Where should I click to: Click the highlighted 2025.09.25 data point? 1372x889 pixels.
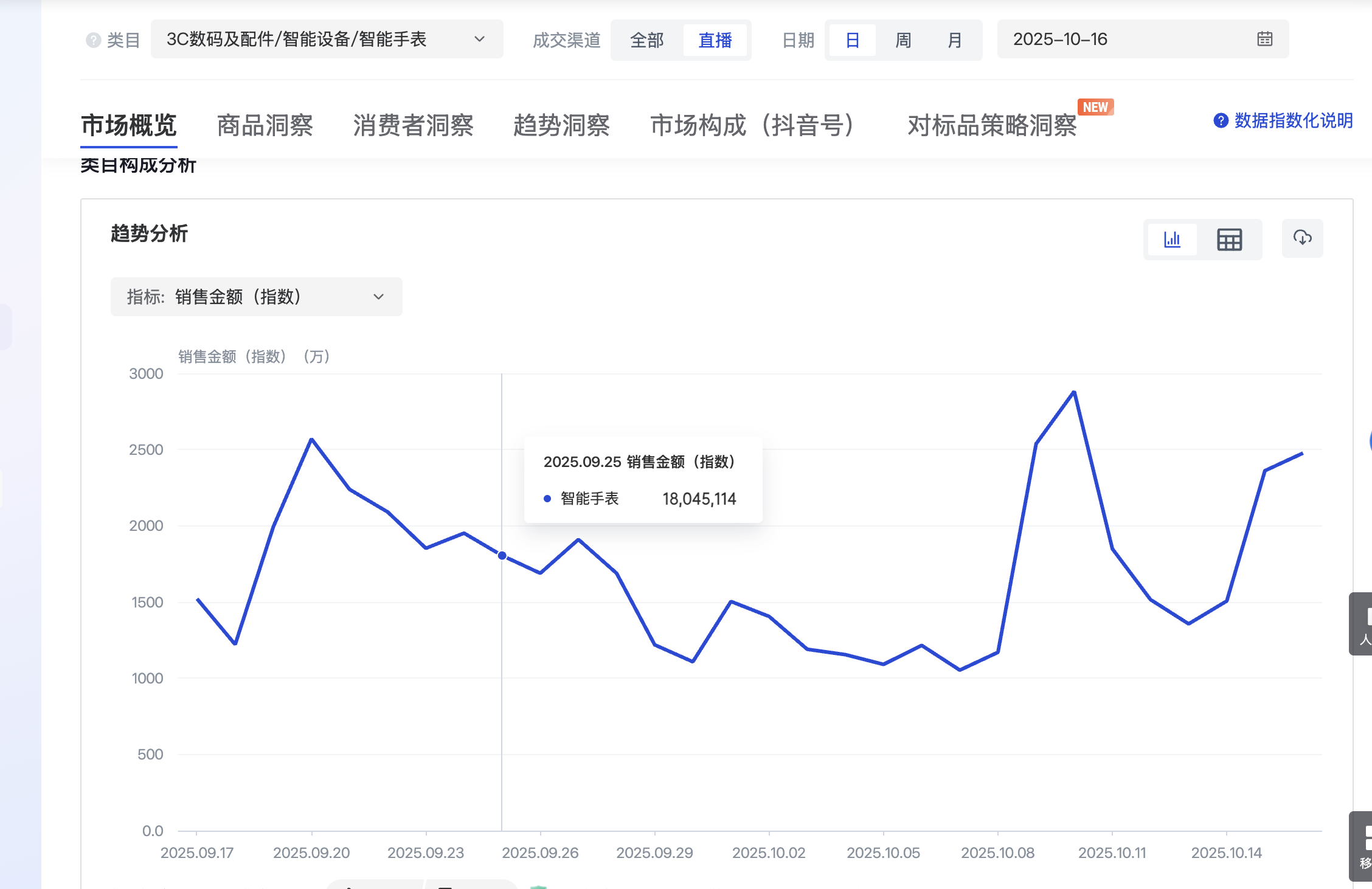tap(502, 555)
